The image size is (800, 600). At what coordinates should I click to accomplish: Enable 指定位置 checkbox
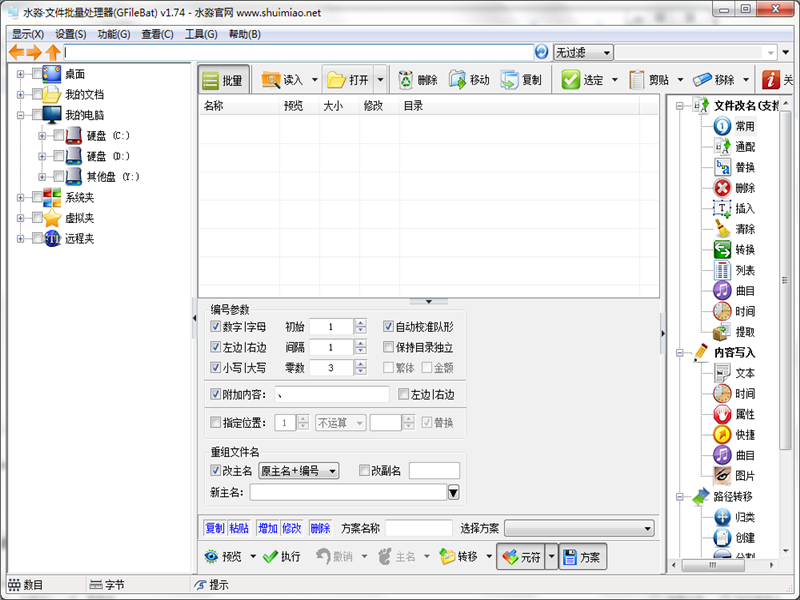tap(215, 422)
